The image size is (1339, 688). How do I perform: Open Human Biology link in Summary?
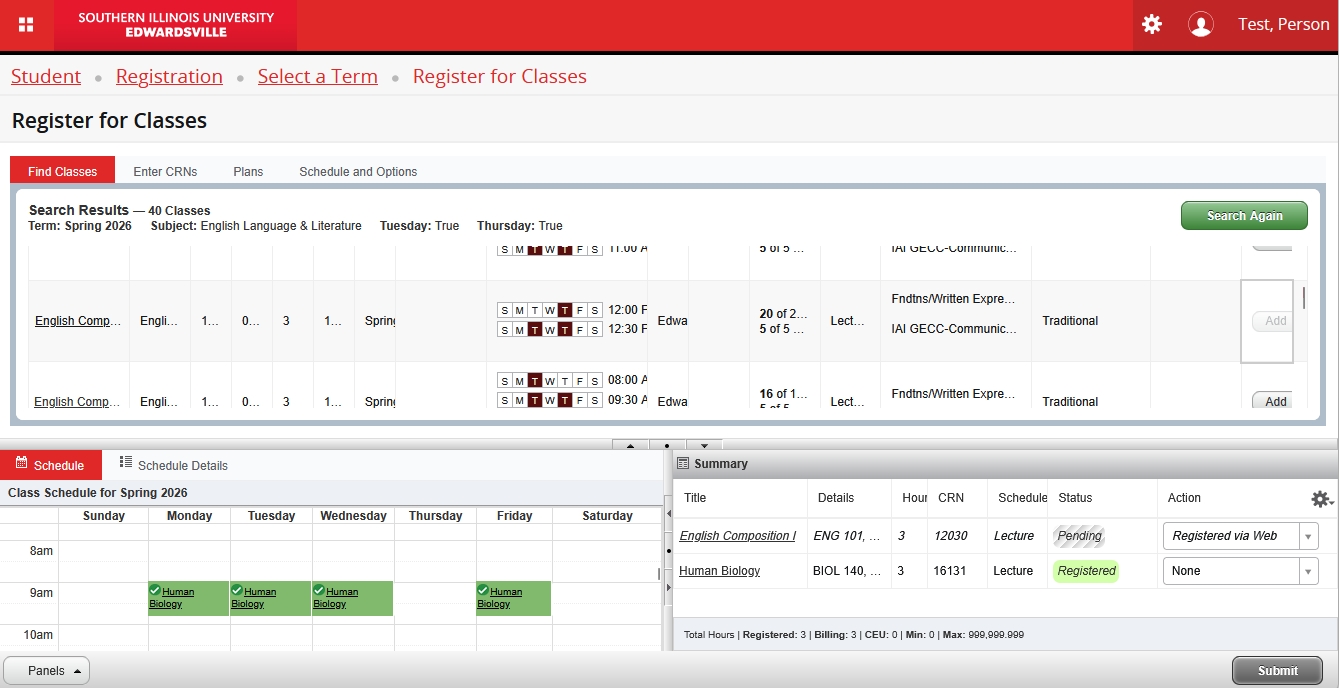tap(719, 571)
